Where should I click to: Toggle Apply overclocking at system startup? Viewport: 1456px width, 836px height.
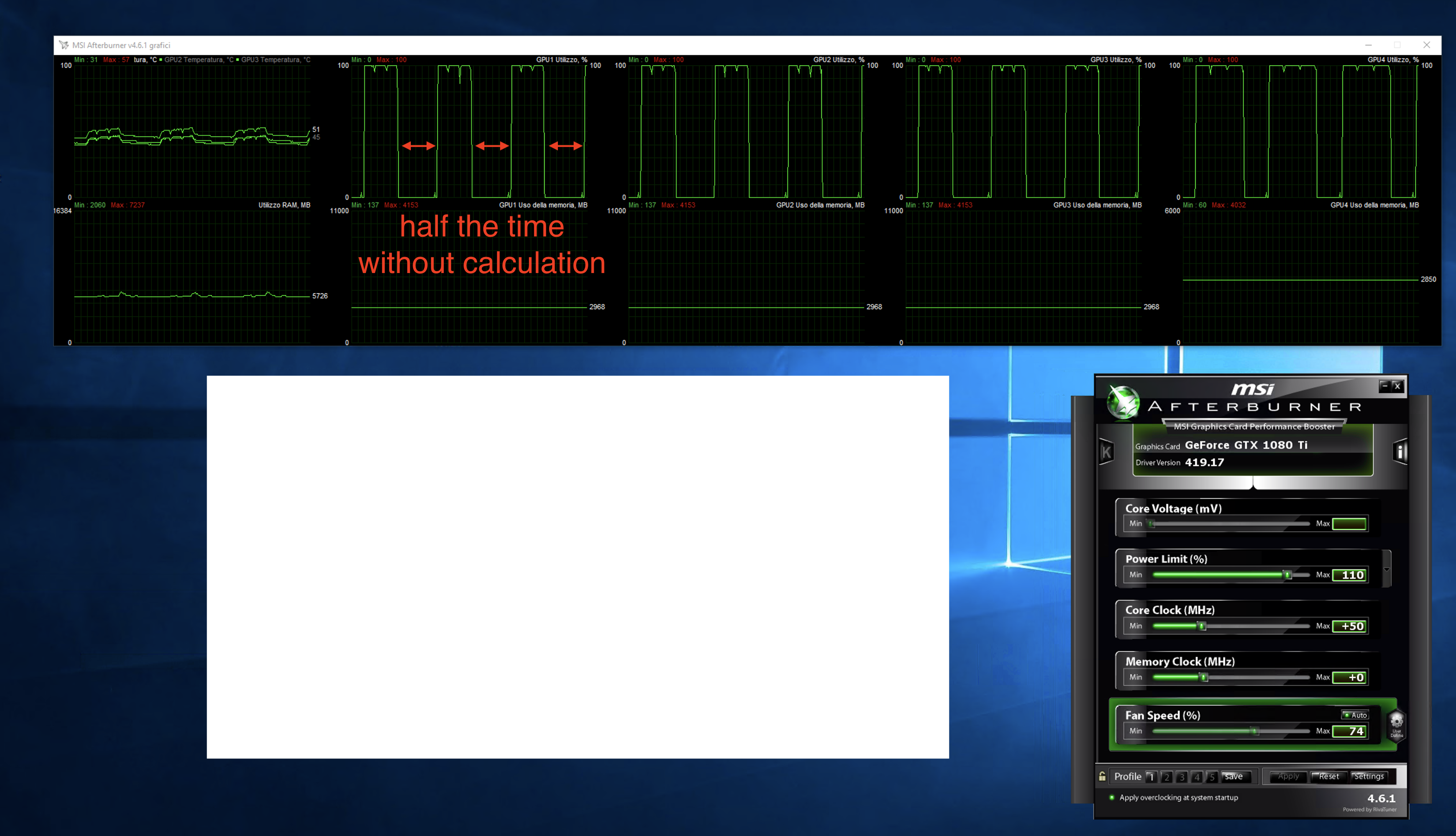(1112, 798)
